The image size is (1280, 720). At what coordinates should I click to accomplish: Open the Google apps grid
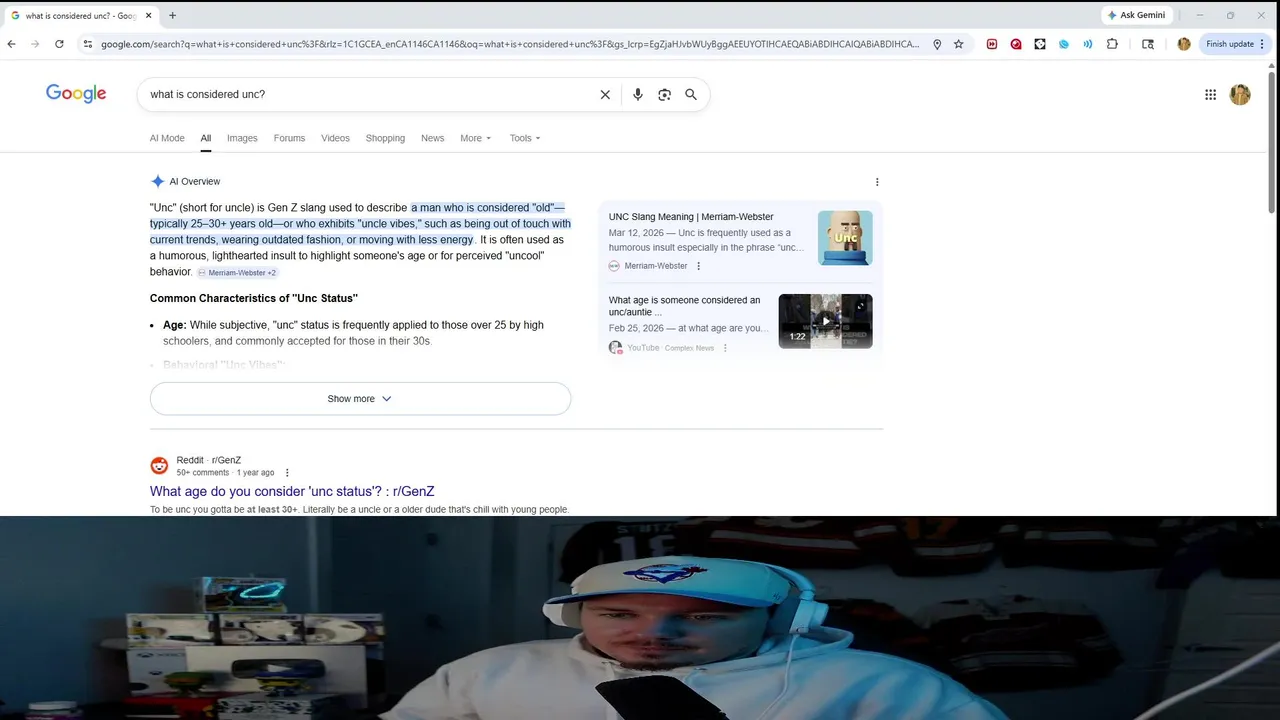[1210, 94]
